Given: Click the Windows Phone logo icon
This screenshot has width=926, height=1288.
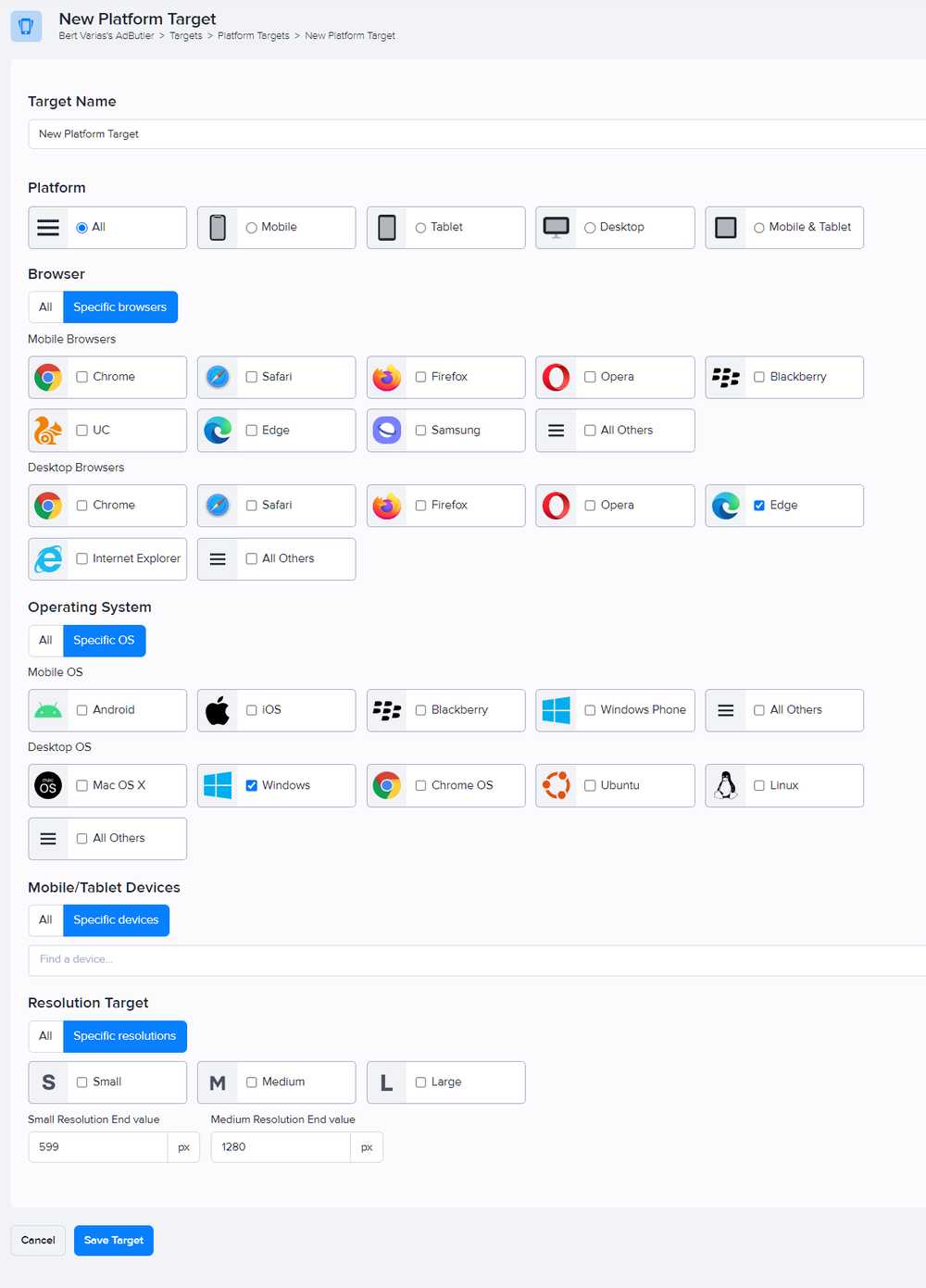Looking at the screenshot, I should (557, 711).
